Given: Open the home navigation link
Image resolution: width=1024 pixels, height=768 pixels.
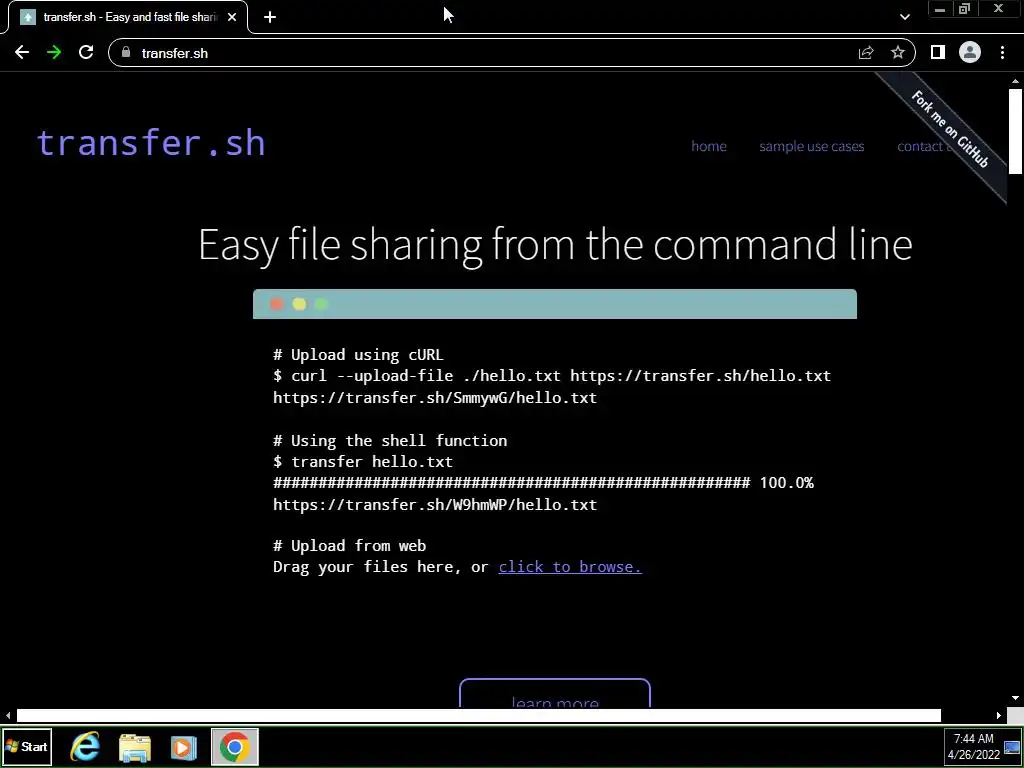Looking at the screenshot, I should click(709, 146).
